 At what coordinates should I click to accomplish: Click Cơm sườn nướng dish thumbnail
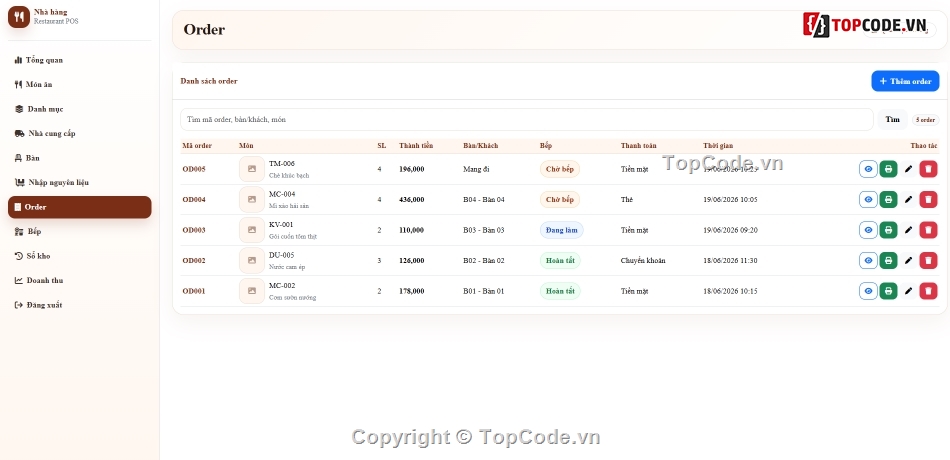pos(251,291)
